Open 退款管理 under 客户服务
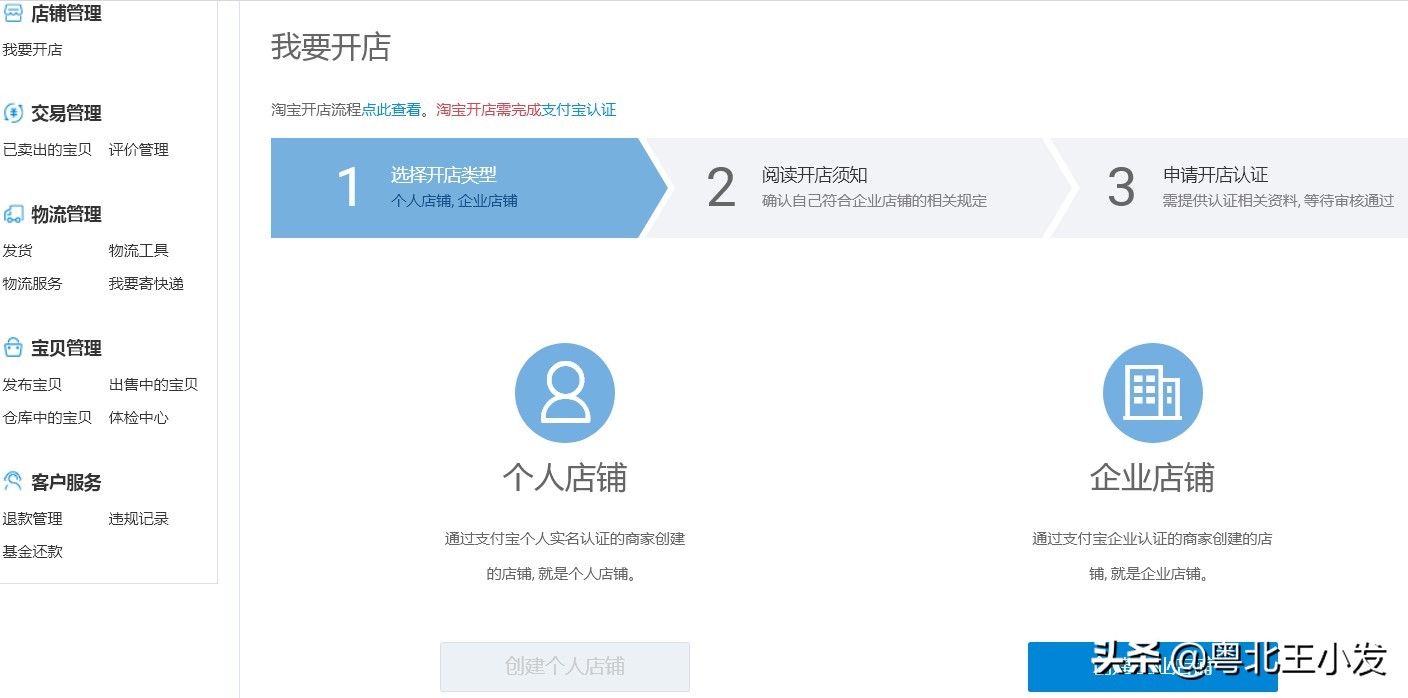 (33, 518)
